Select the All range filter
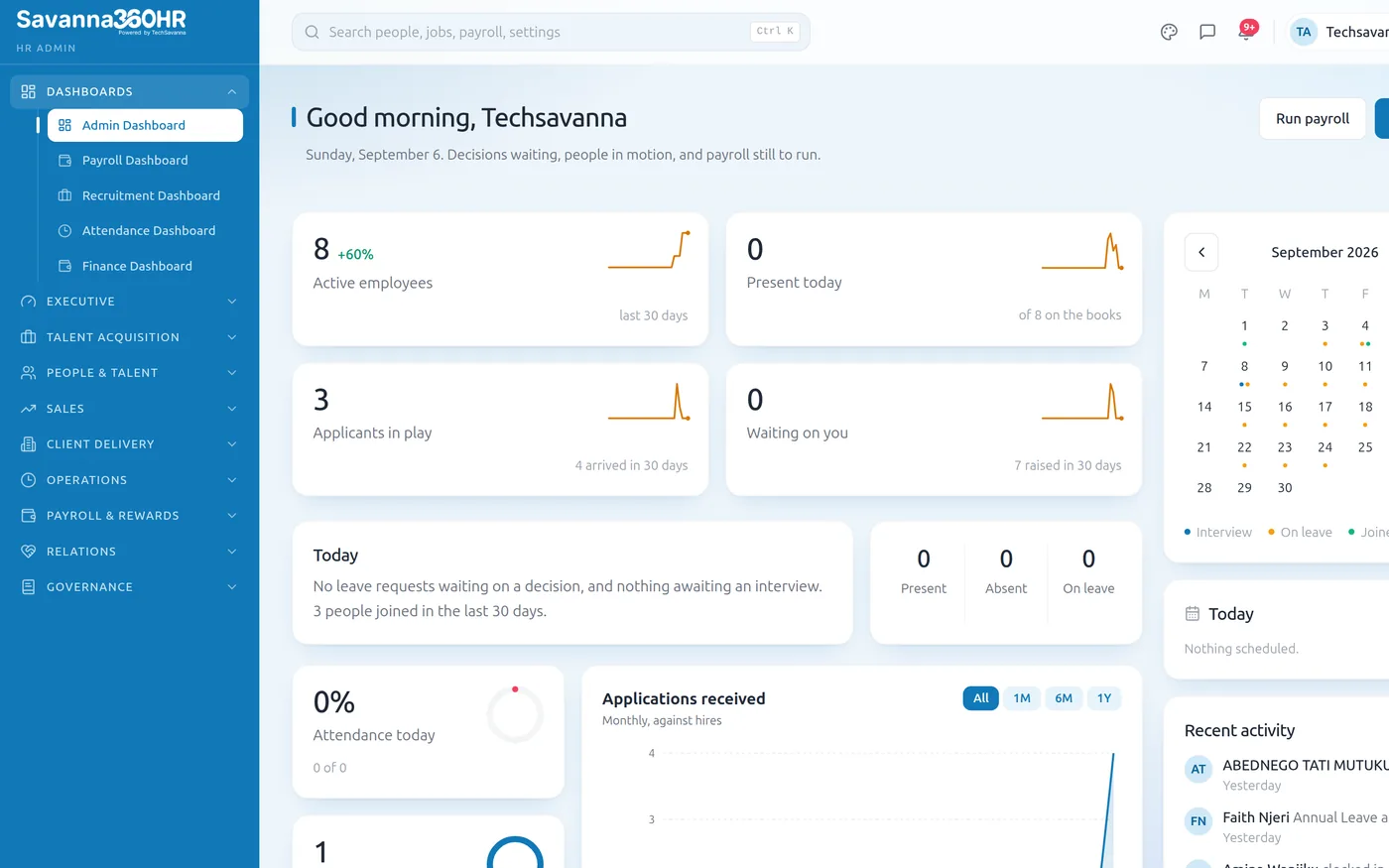The width and height of the screenshot is (1389, 868). 980,698
